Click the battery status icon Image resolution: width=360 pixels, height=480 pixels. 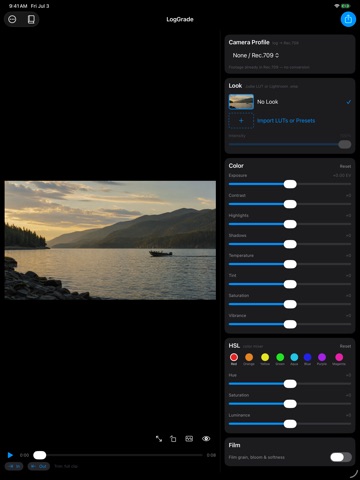point(346,6)
